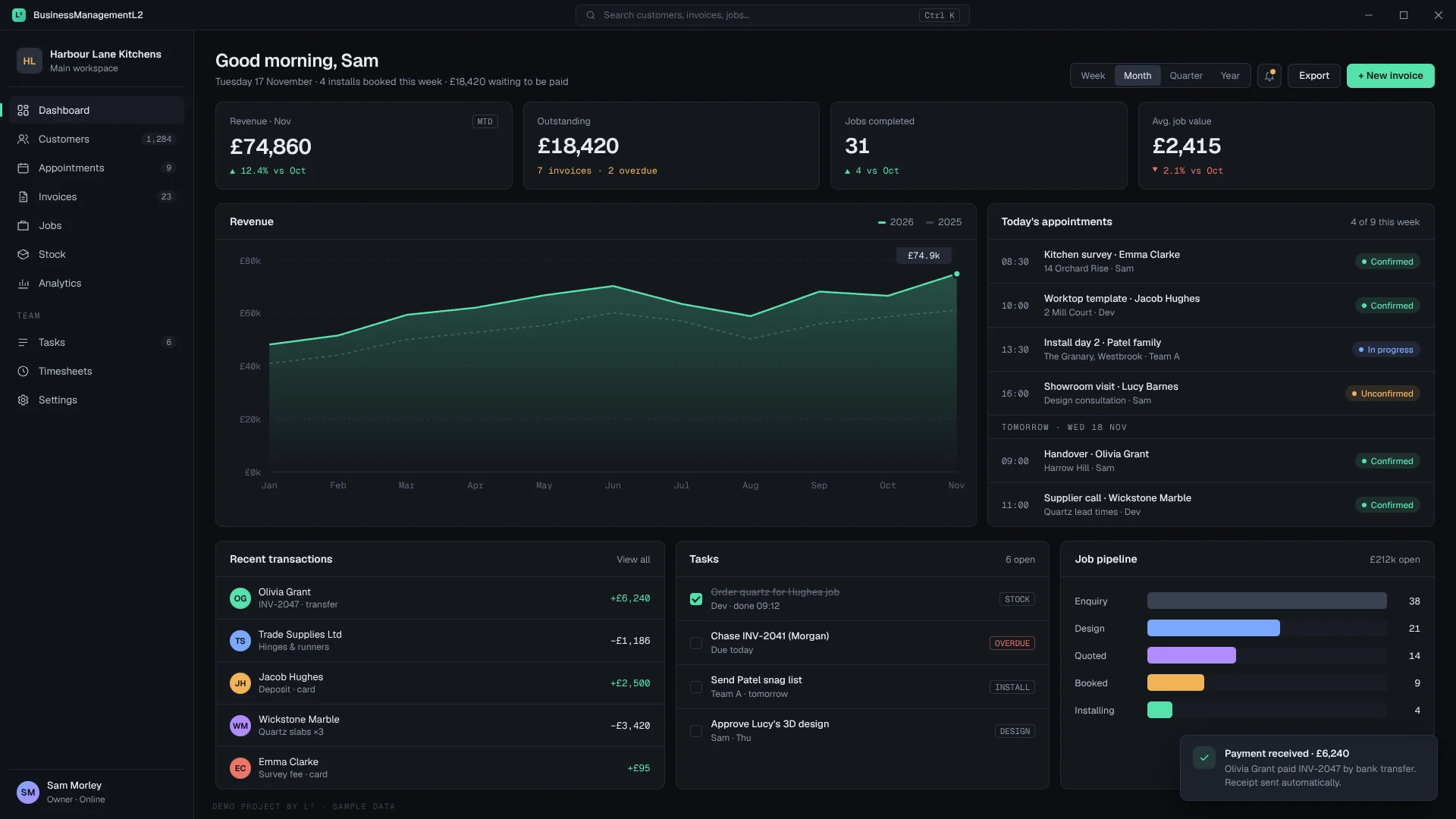Select the Month period tab
Viewport: 1456px width, 819px height.
[x=1137, y=76]
